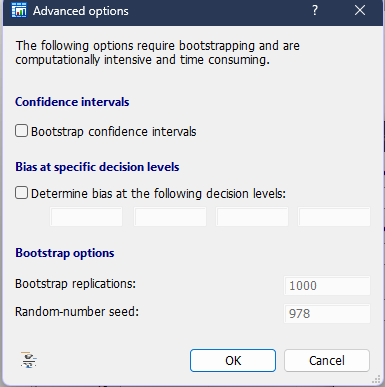Click the small options icon beside OK

pyautogui.click(x=29, y=360)
